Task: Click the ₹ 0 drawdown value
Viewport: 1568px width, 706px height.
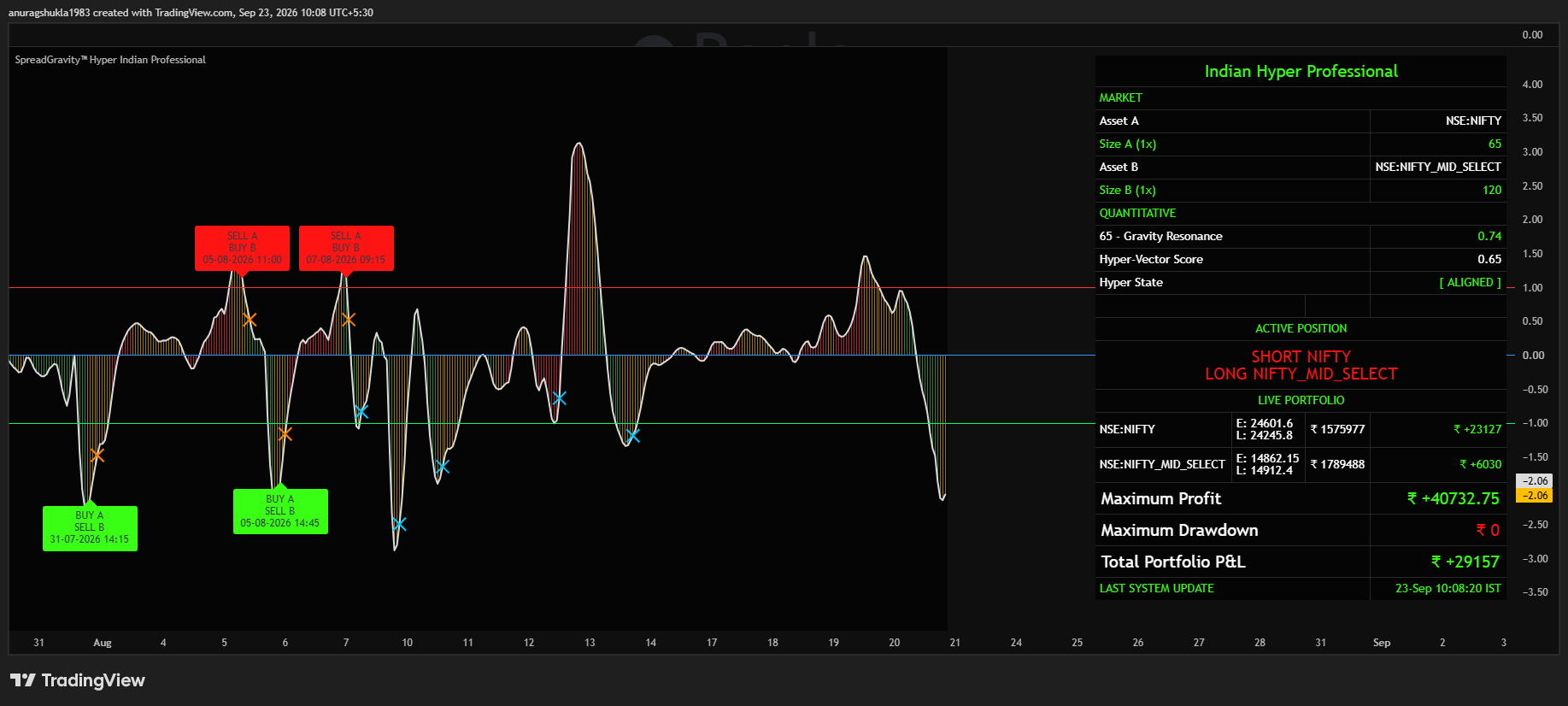Action: [x=1488, y=531]
